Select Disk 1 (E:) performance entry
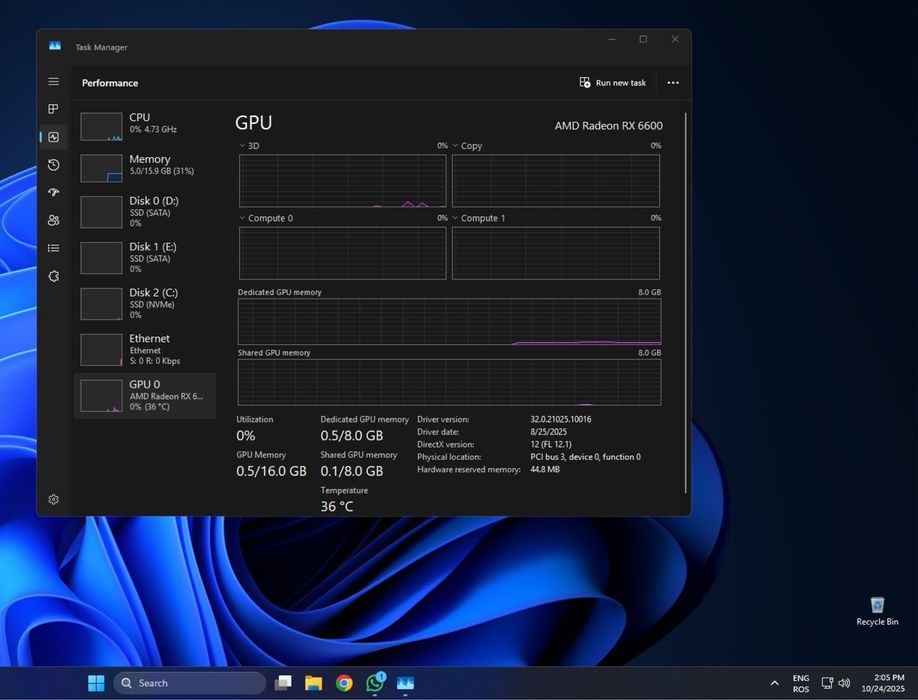 tap(145, 257)
